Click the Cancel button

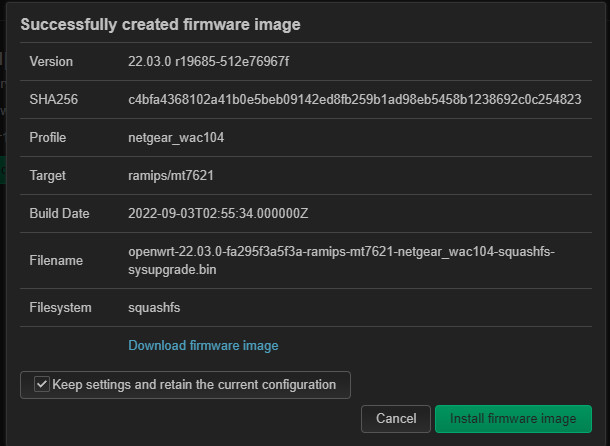tap(395, 418)
